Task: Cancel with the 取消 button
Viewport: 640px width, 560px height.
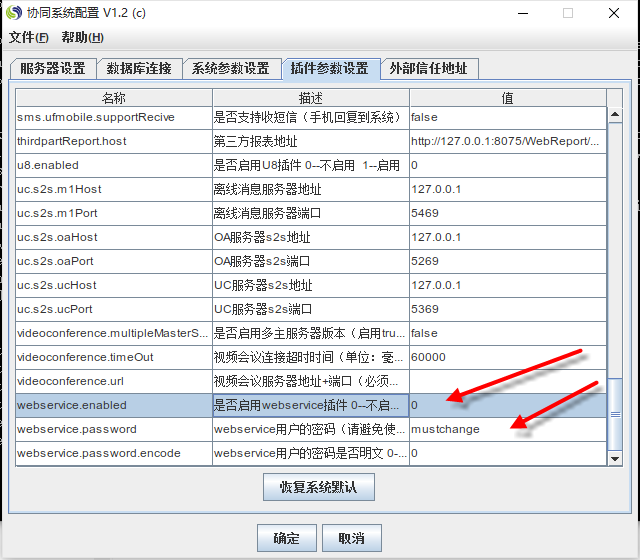Action: 352,538
